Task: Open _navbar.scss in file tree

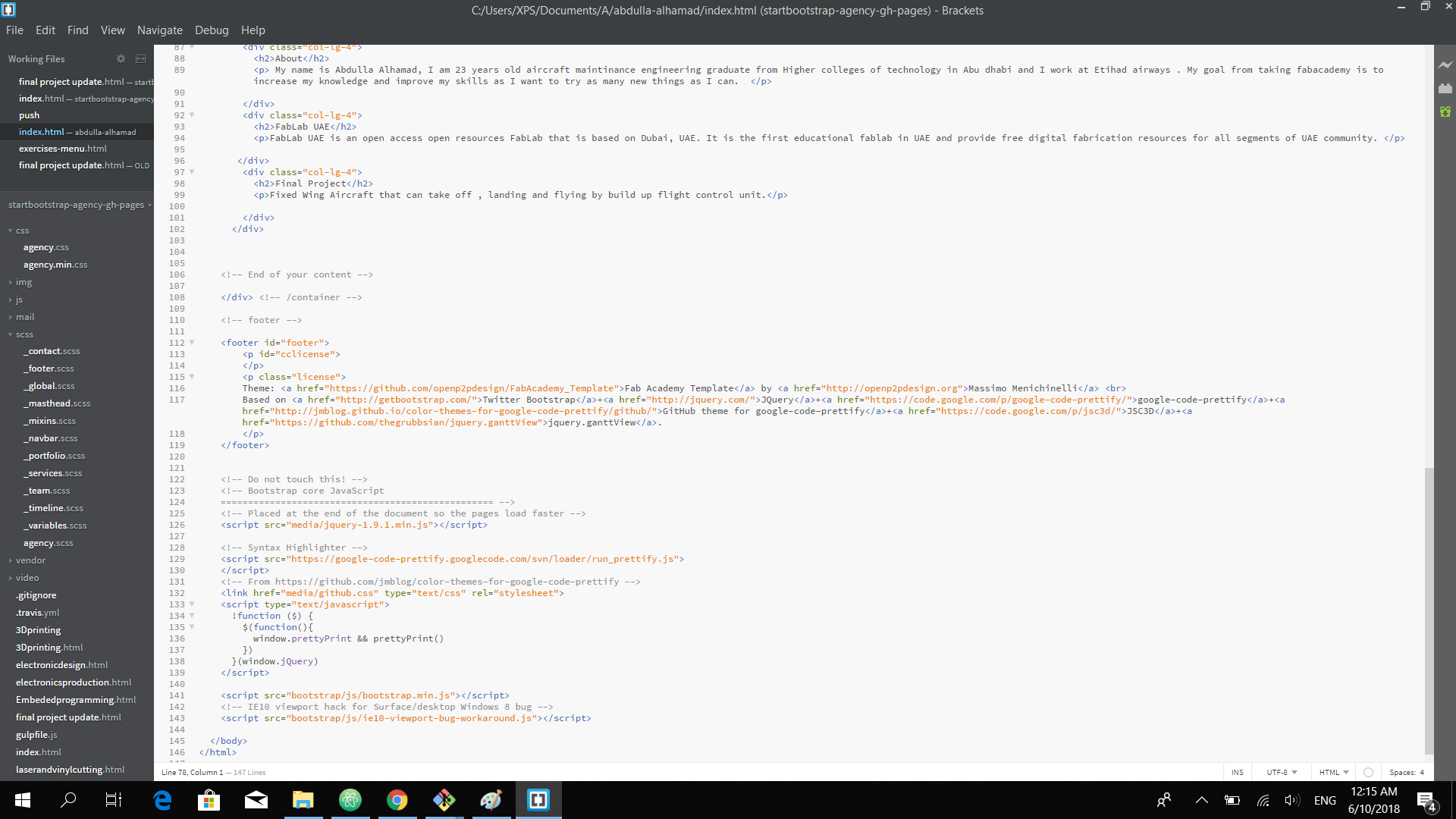Action: pos(50,438)
